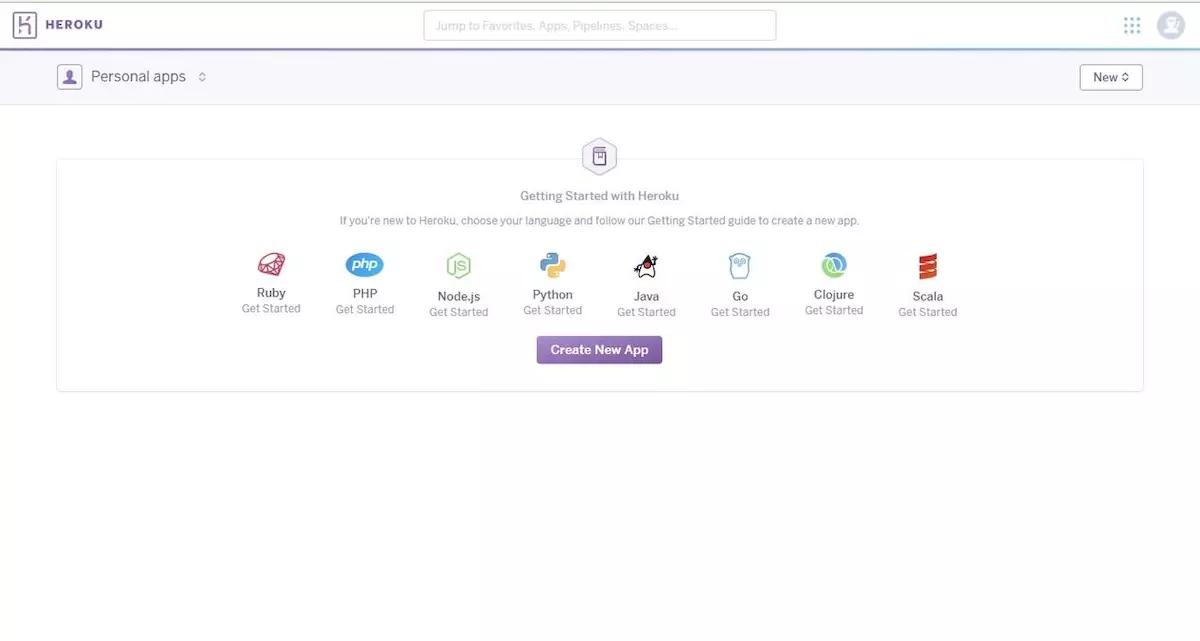Image resolution: width=1200 pixels, height=641 pixels.
Task: Select the Scala logo icon
Action: [x=928, y=267]
